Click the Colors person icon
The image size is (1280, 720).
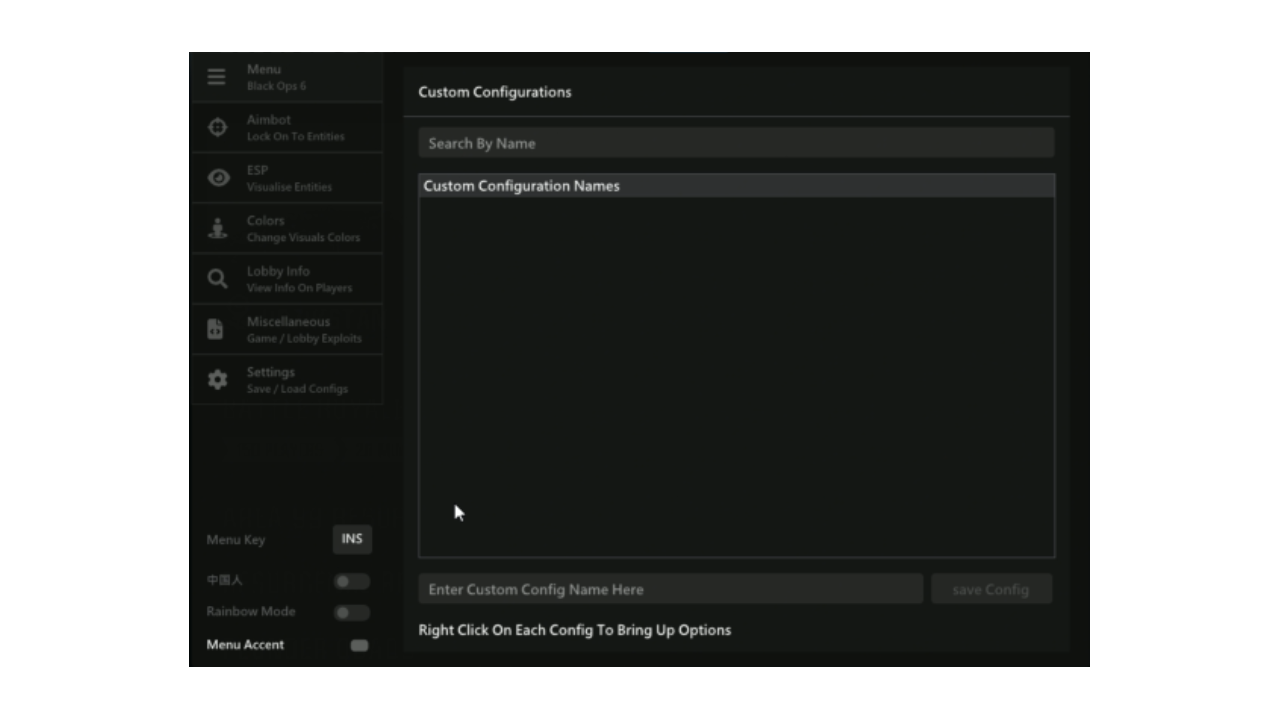tap(217, 228)
